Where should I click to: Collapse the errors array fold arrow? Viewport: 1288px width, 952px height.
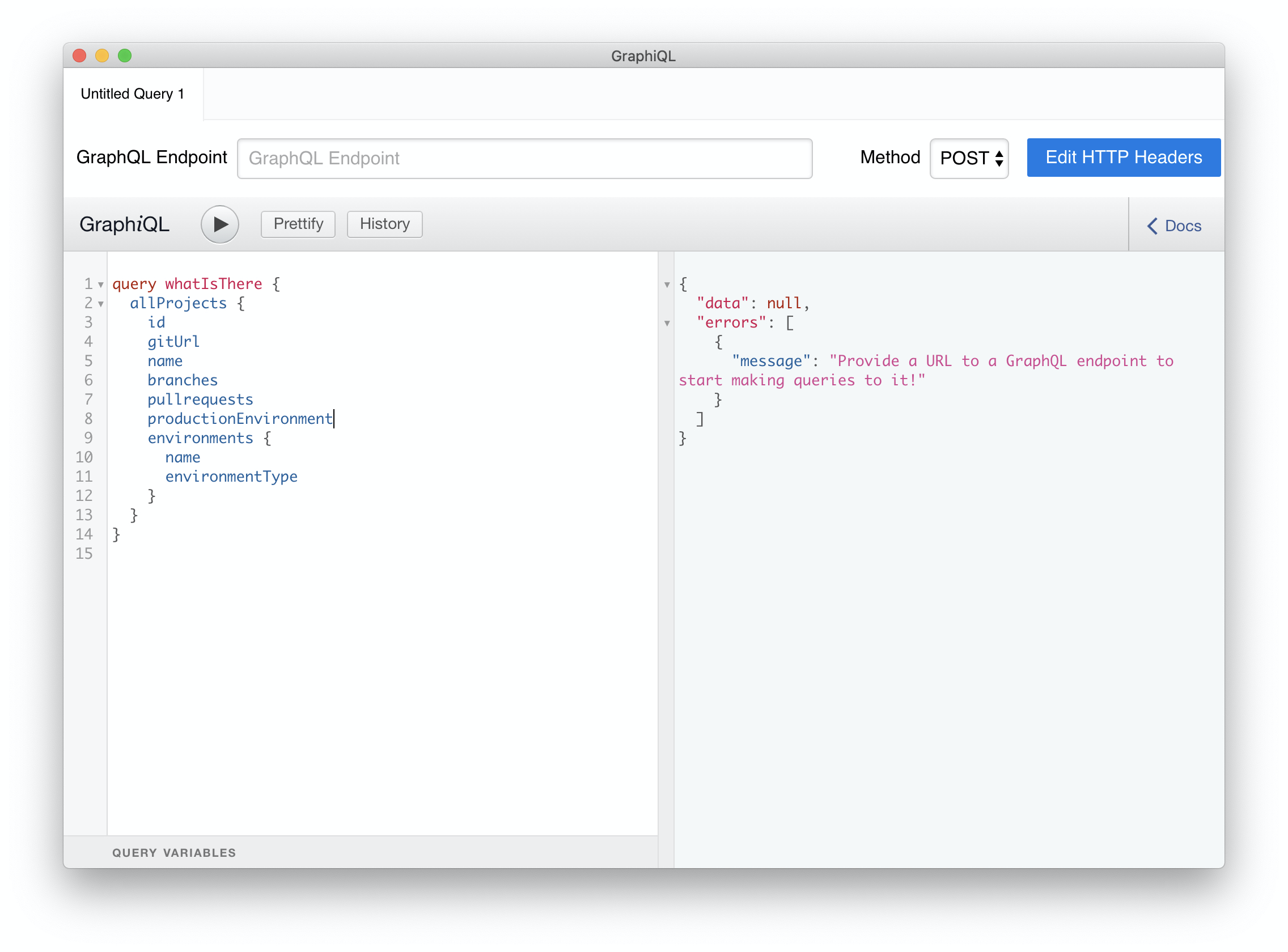click(667, 324)
